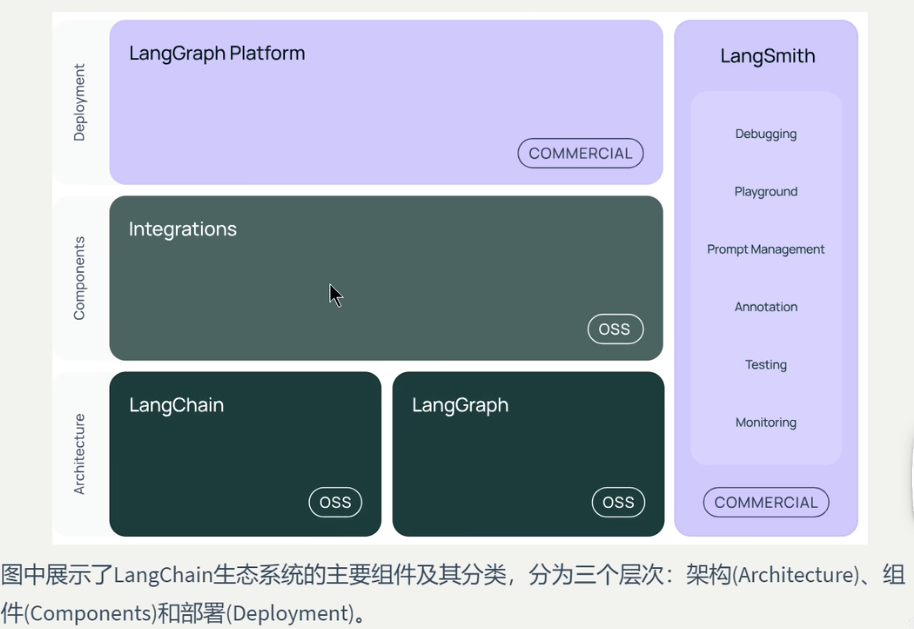Viewport: 914px width, 629px height.
Task: Select the Annotation entry in LangSmith
Action: pos(766,307)
